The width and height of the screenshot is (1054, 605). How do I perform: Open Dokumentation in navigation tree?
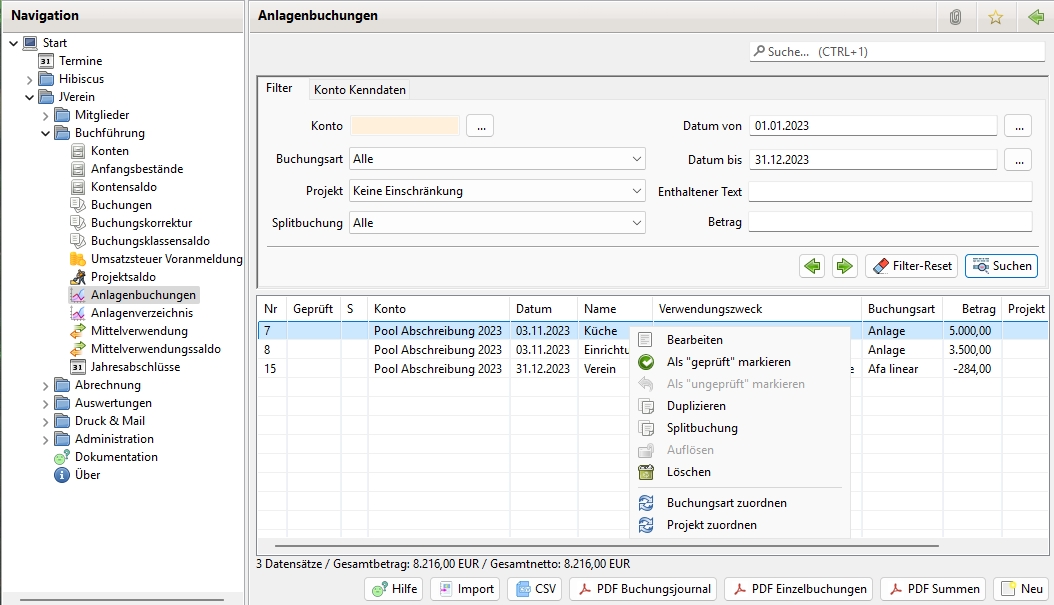(x=115, y=457)
